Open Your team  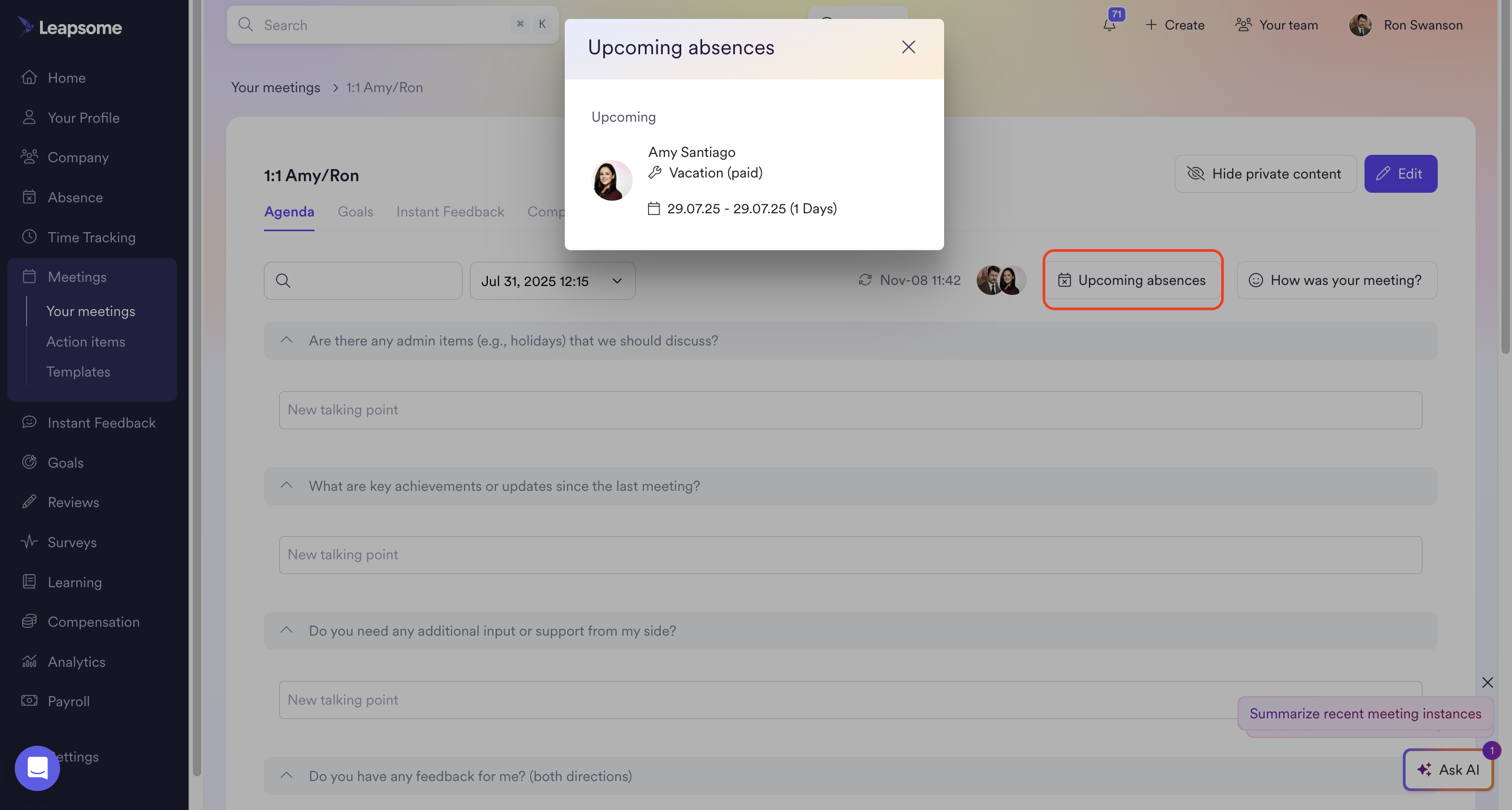pyautogui.click(x=1277, y=25)
